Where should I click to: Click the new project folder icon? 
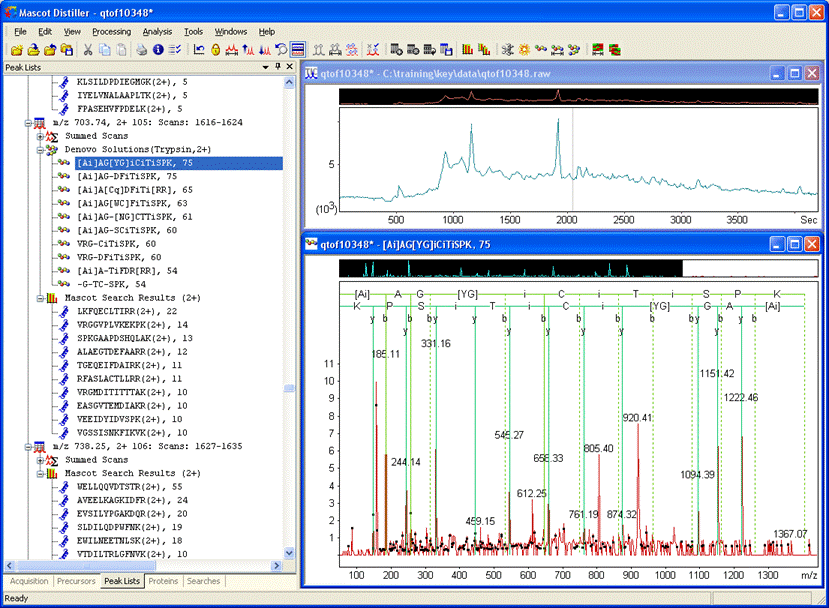click(x=16, y=50)
